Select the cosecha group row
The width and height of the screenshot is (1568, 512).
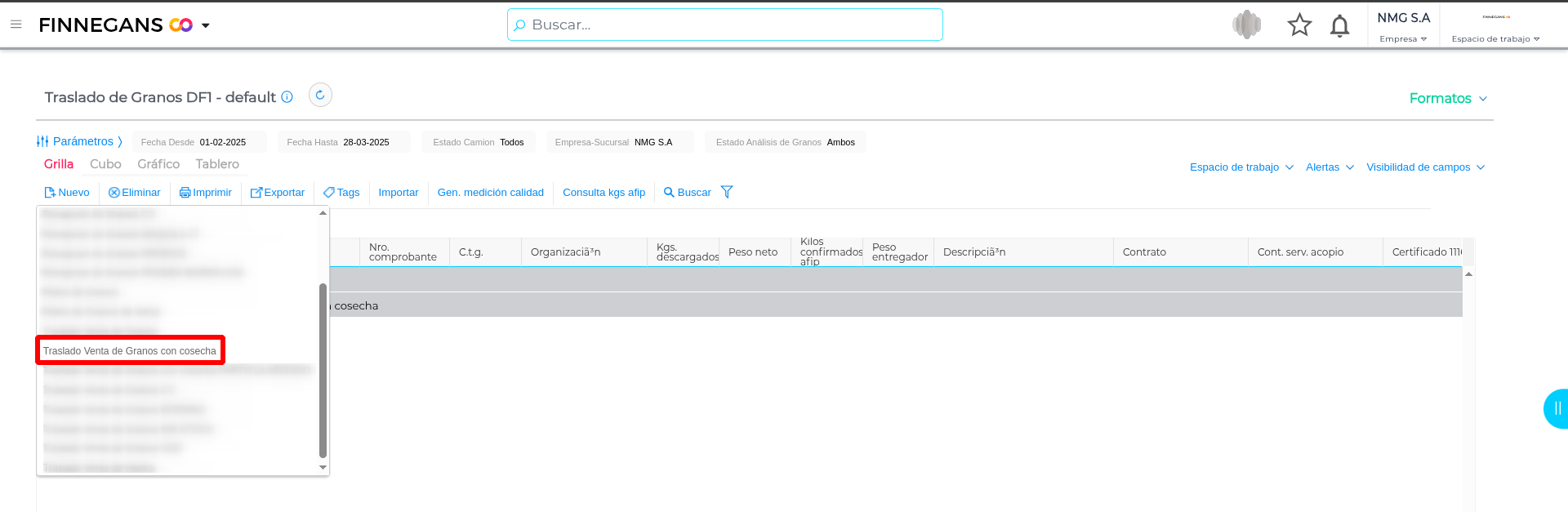click(x=896, y=305)
